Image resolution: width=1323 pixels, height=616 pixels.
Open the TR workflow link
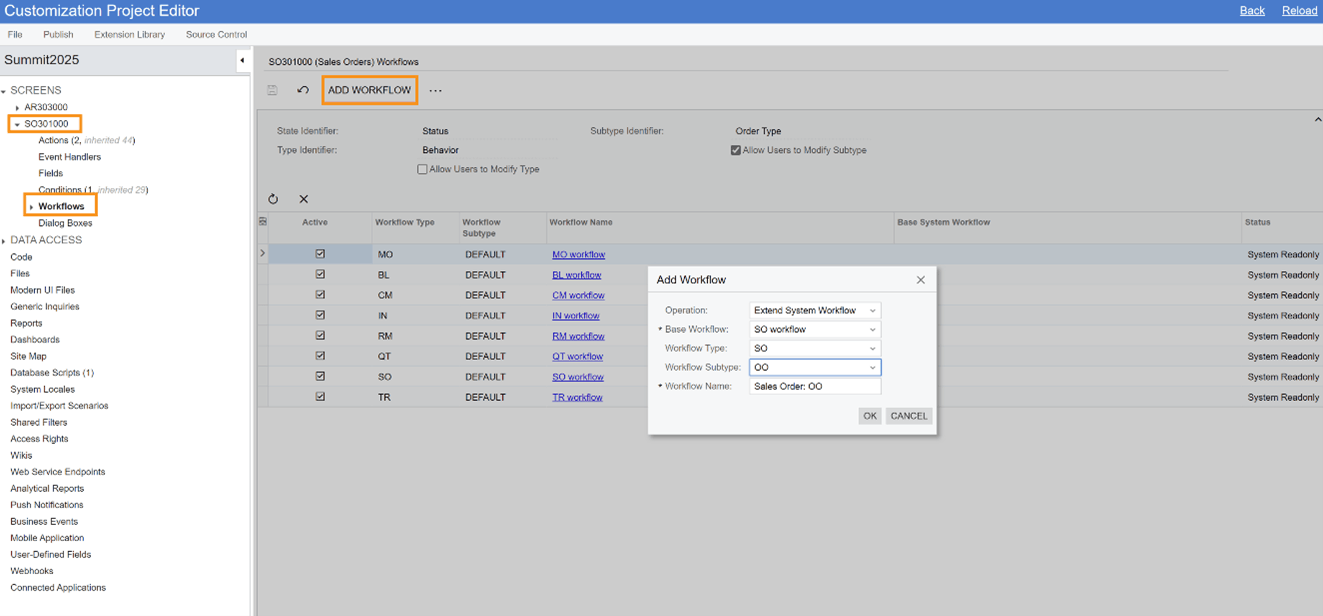(x=577, y=397)
